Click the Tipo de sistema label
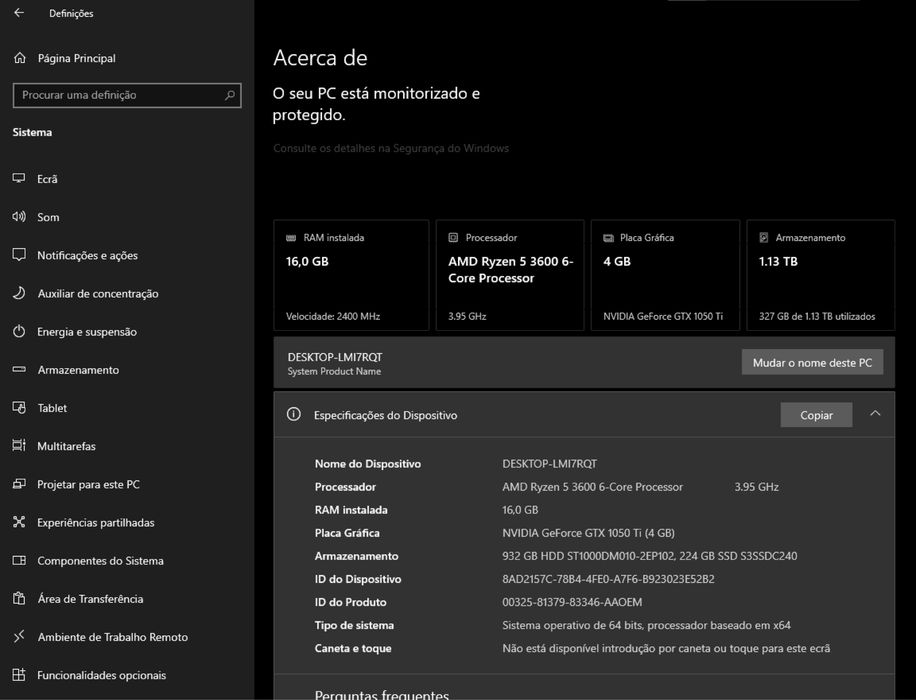This screenshot has width=916, height=700. point(354,625)
